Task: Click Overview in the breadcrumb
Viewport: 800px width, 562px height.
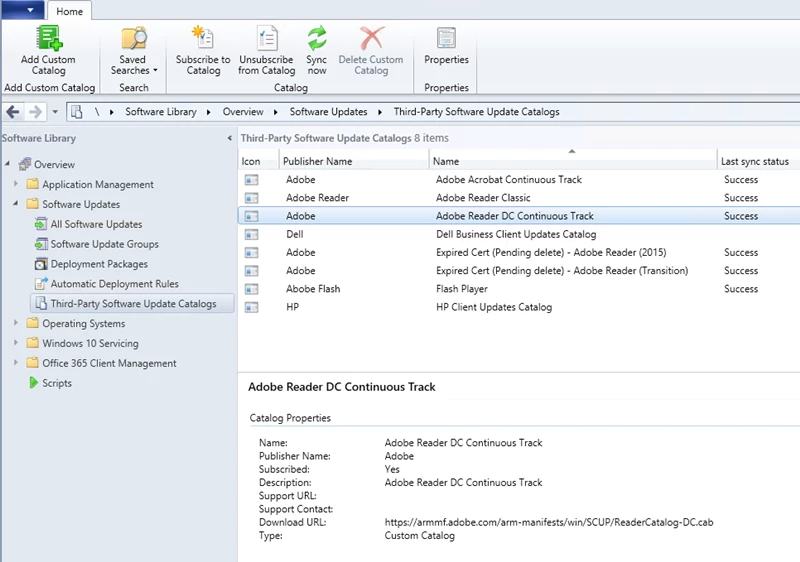Action: 243,112
